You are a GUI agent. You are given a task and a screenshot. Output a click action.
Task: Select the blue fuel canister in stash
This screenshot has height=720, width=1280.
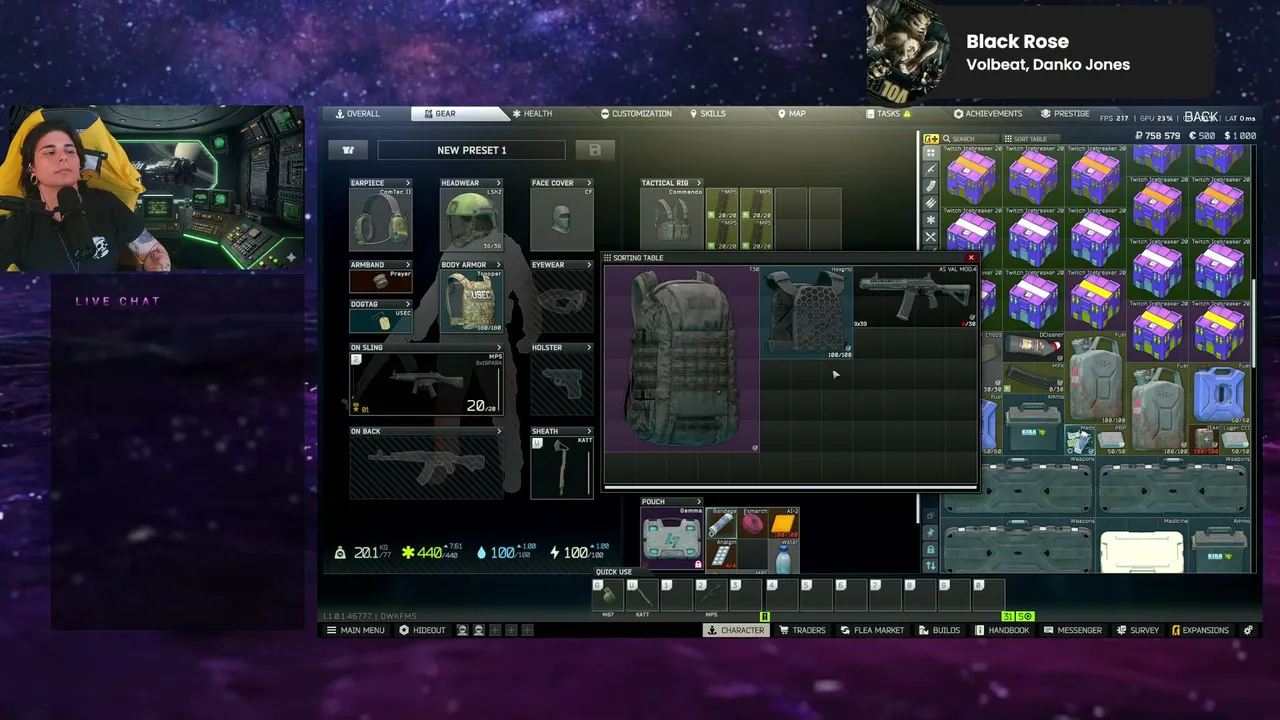pos(1220,393)
